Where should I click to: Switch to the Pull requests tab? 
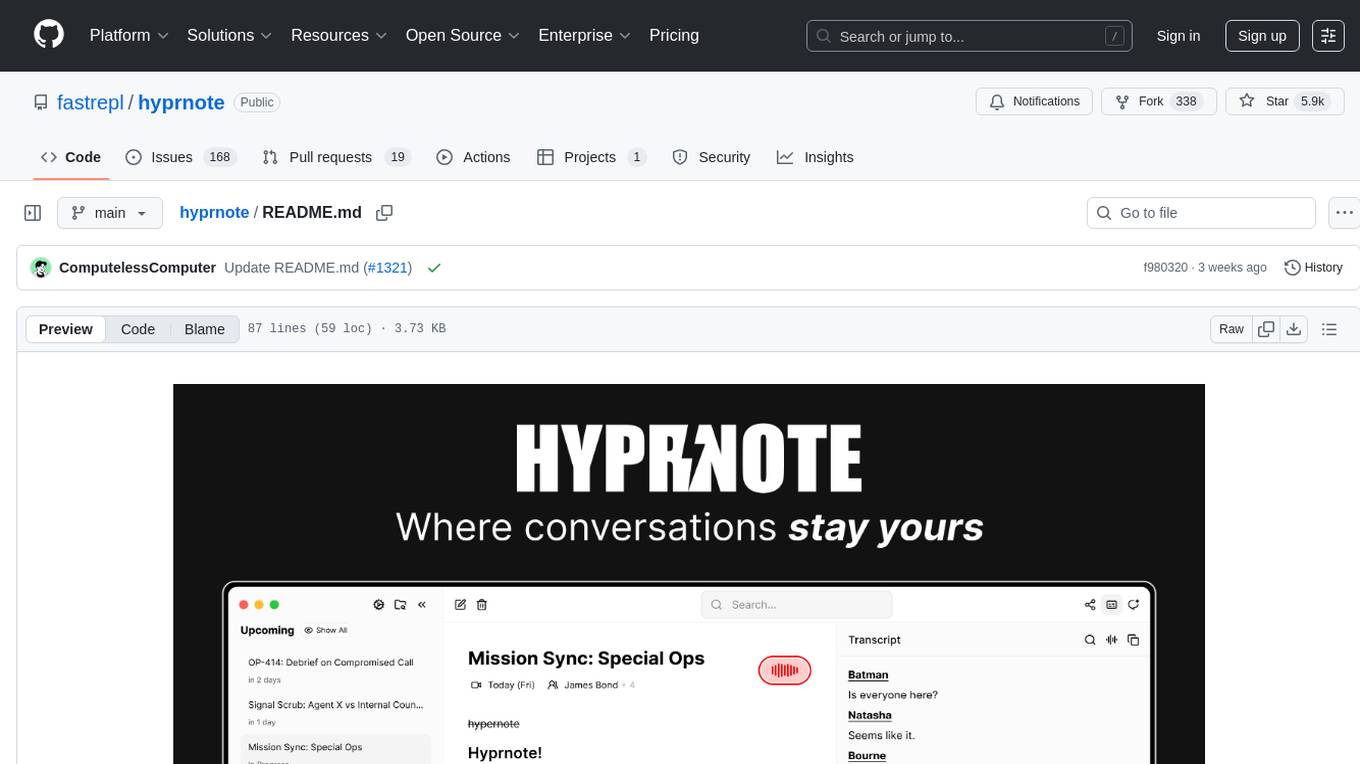[x=336, y=157]
